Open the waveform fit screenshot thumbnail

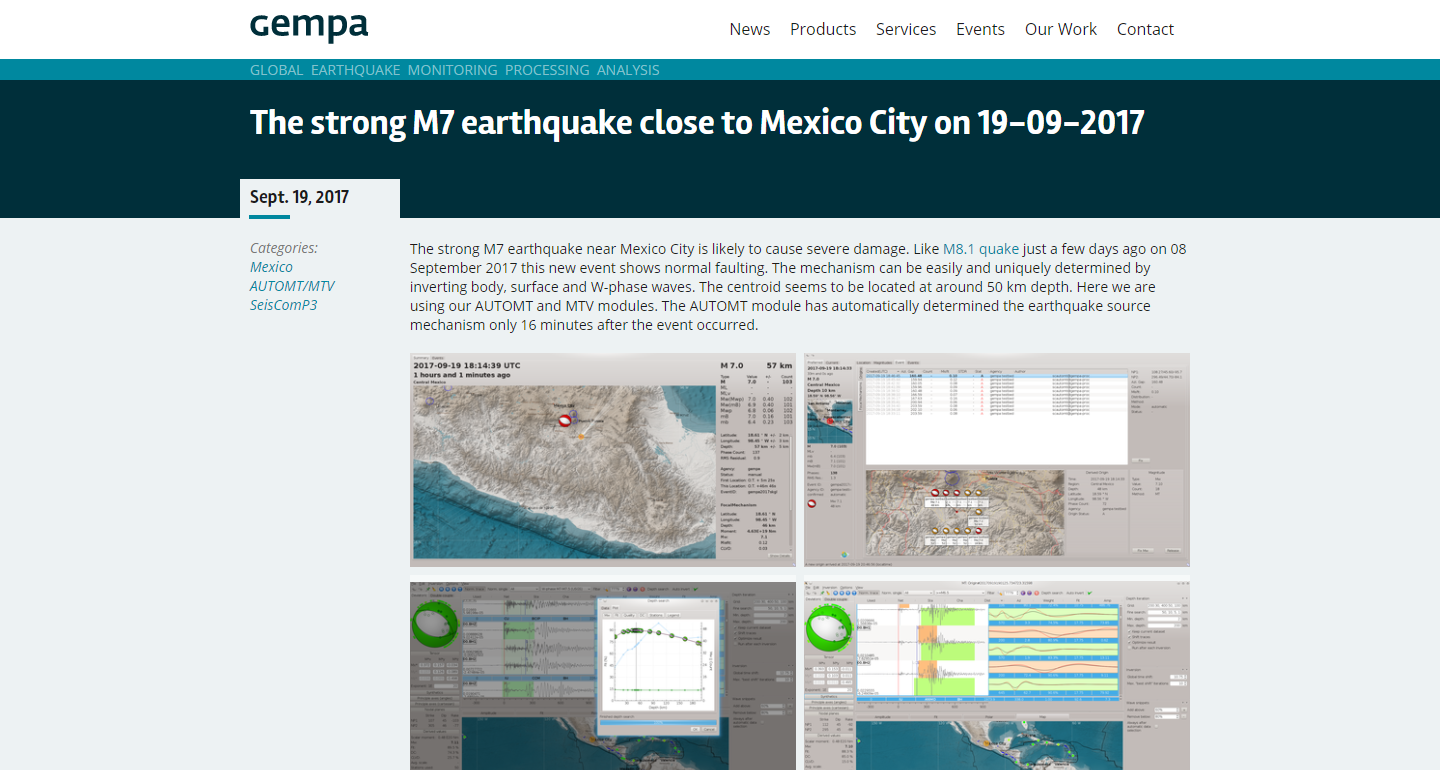coord(997,676)
